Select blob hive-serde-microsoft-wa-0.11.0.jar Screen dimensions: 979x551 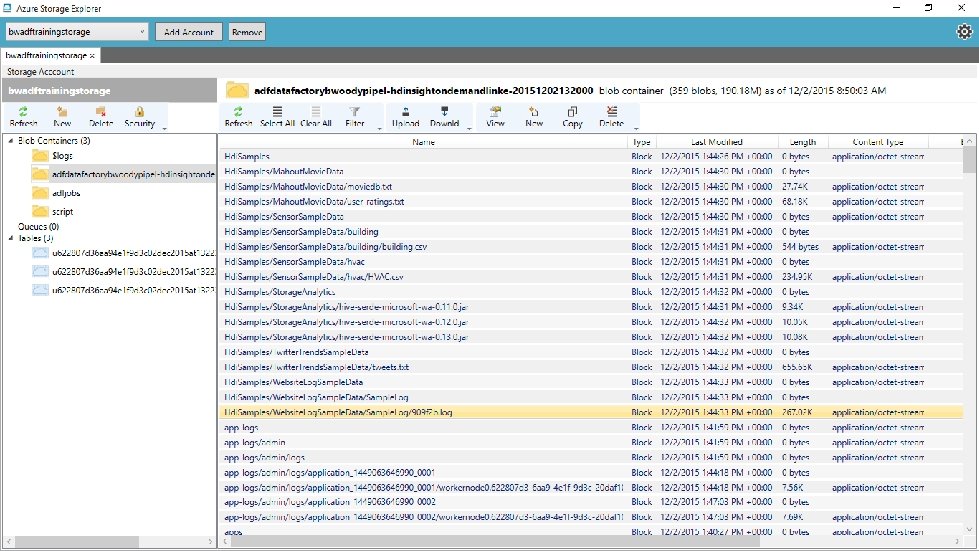click(591, 306)
